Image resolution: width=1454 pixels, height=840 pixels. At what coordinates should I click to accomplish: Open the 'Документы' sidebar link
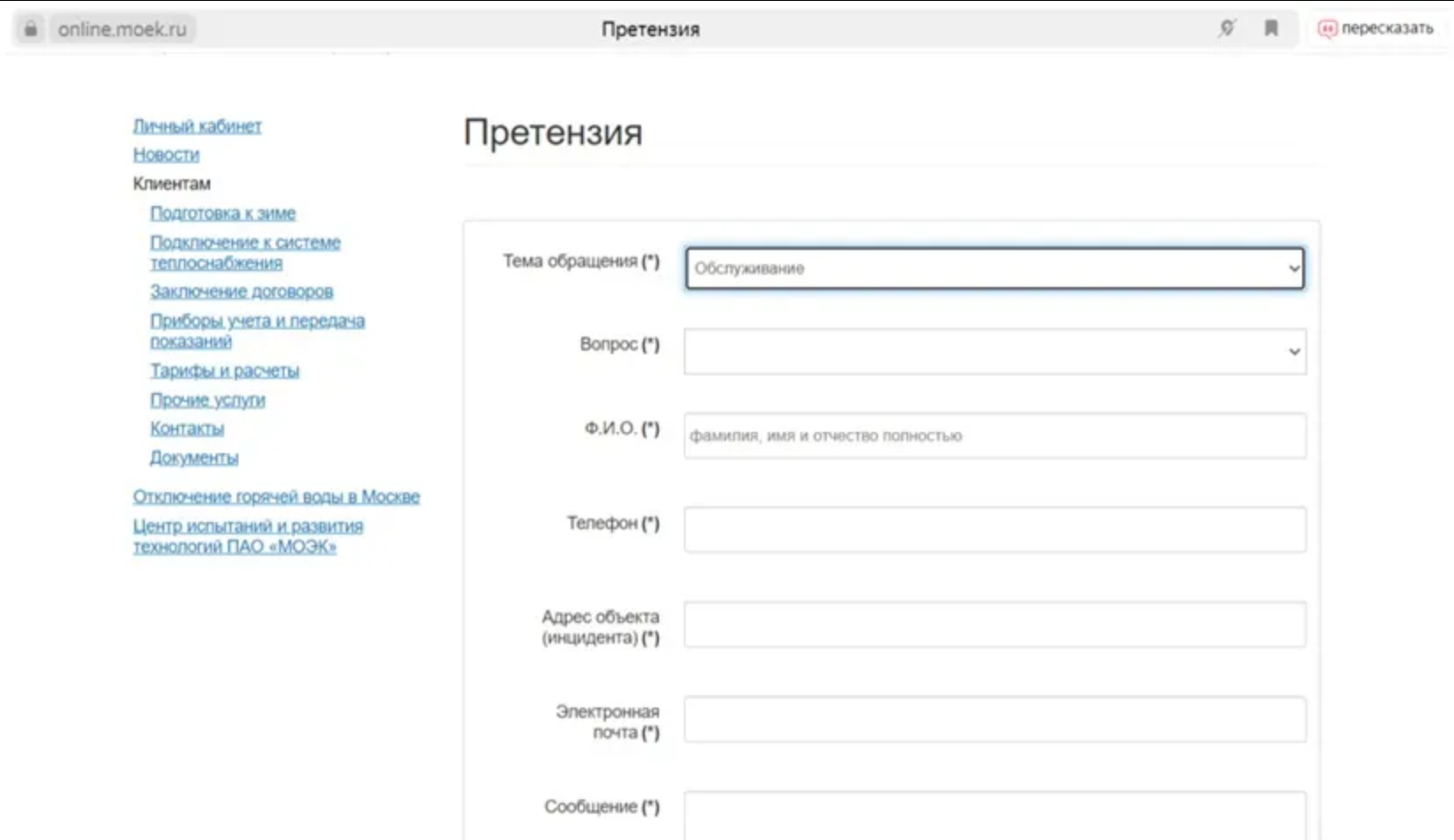coord(193,458)
